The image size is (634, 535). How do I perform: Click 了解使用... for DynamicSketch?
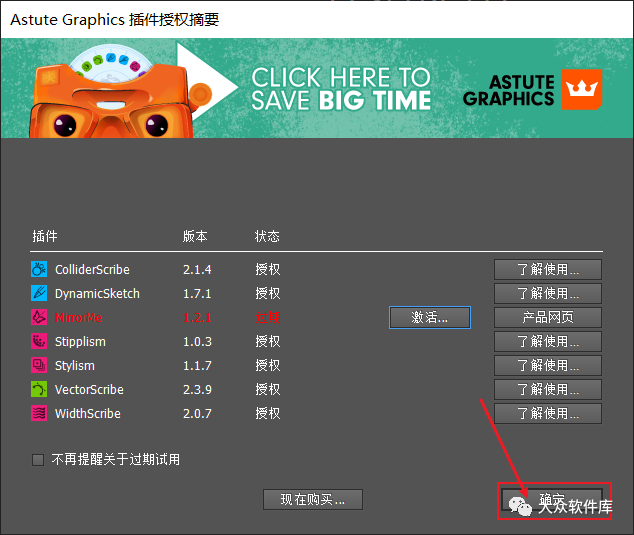click(548, 294)
